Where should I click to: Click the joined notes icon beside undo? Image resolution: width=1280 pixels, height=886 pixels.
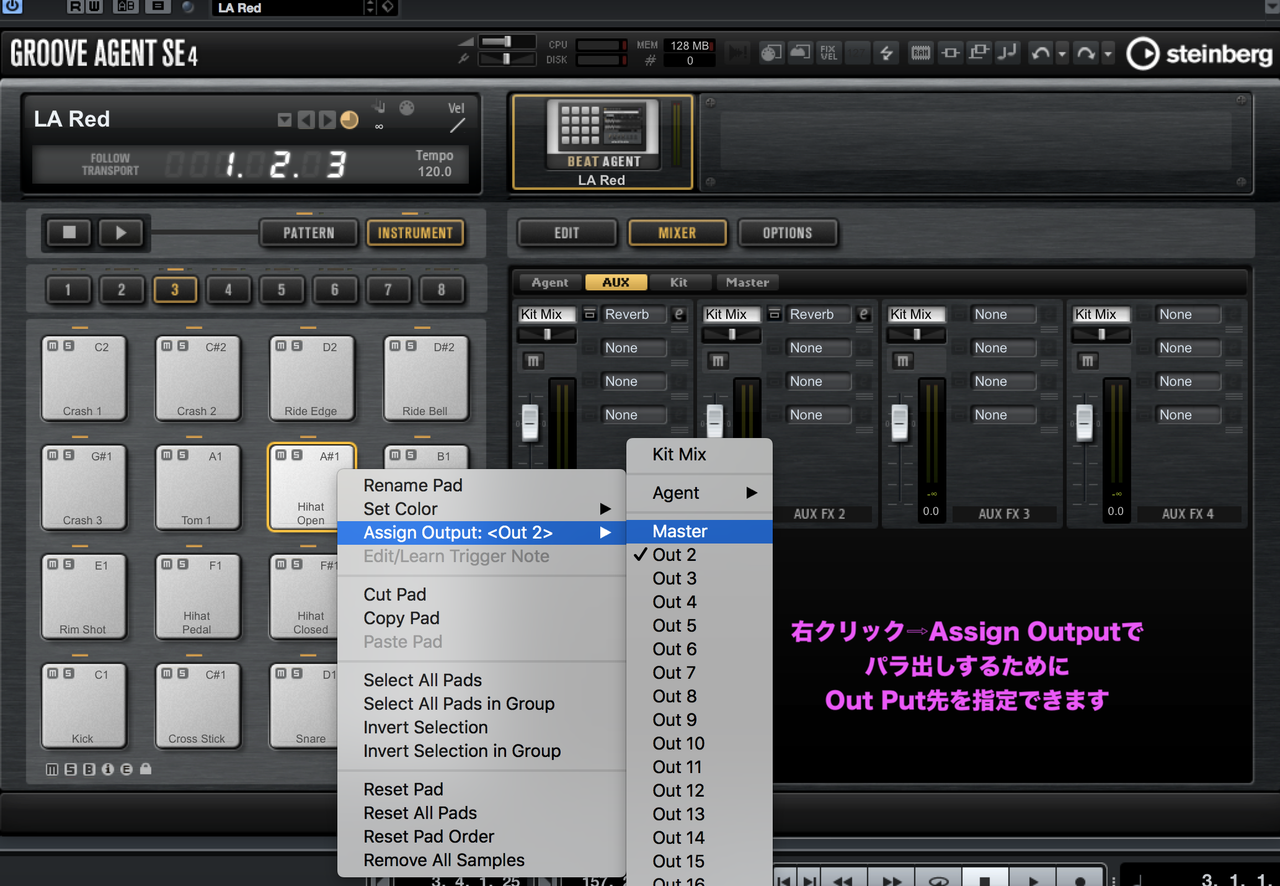(x=1007, y=53)
